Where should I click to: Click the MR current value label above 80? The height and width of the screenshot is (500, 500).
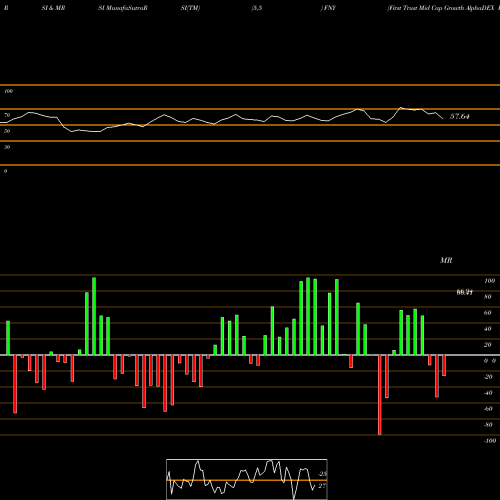tap(465, 292)
